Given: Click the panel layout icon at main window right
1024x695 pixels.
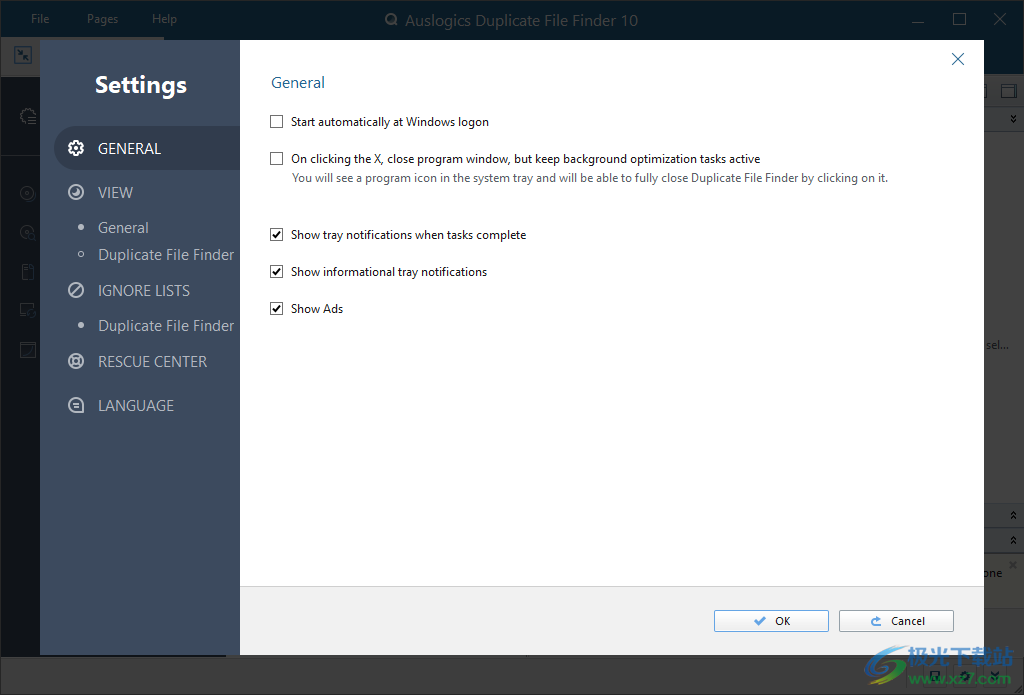Looking at the screenshot, I should [x=1009, y=91].
